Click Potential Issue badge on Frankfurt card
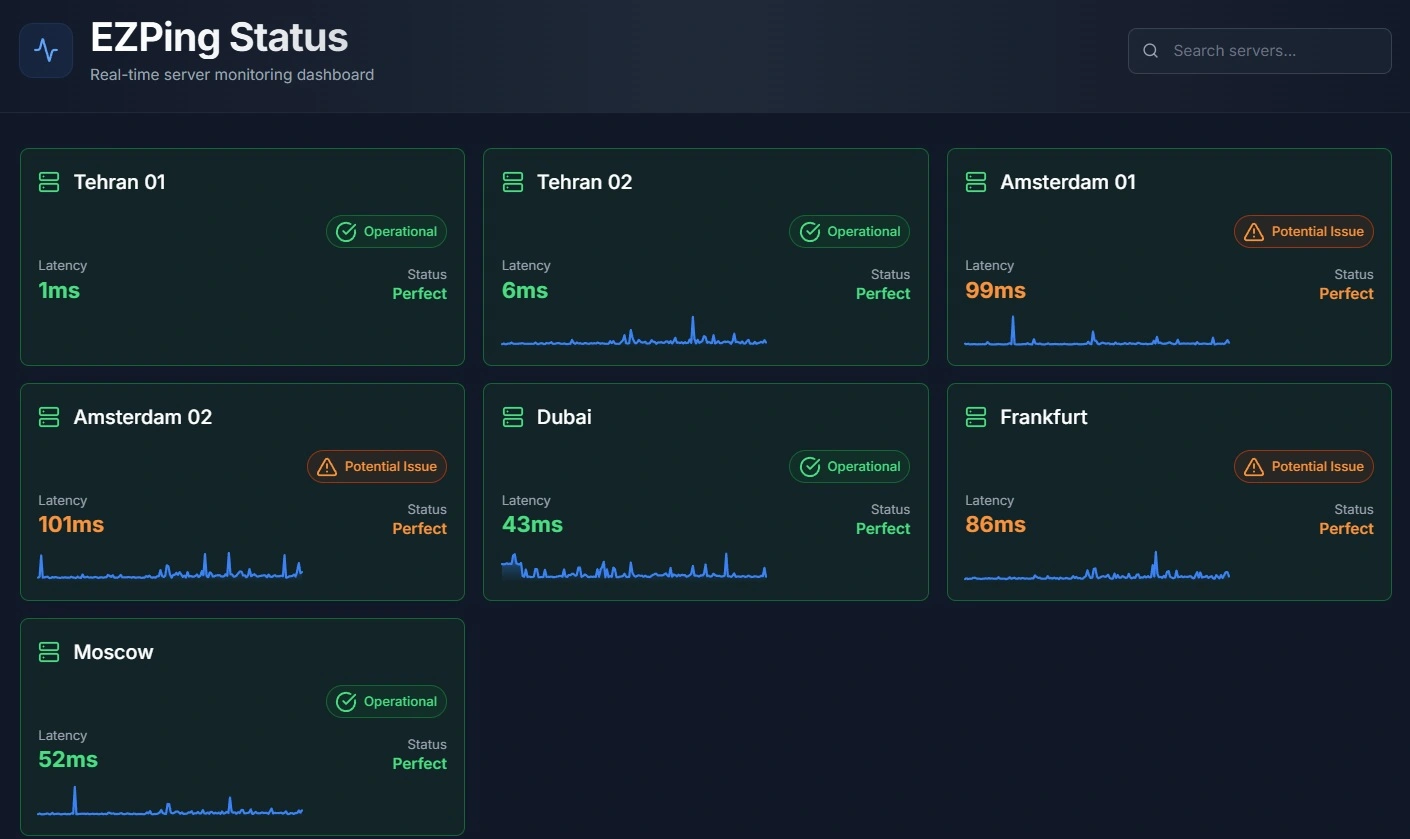This screenshot has width=1410, height=839. coord(1304,467)
